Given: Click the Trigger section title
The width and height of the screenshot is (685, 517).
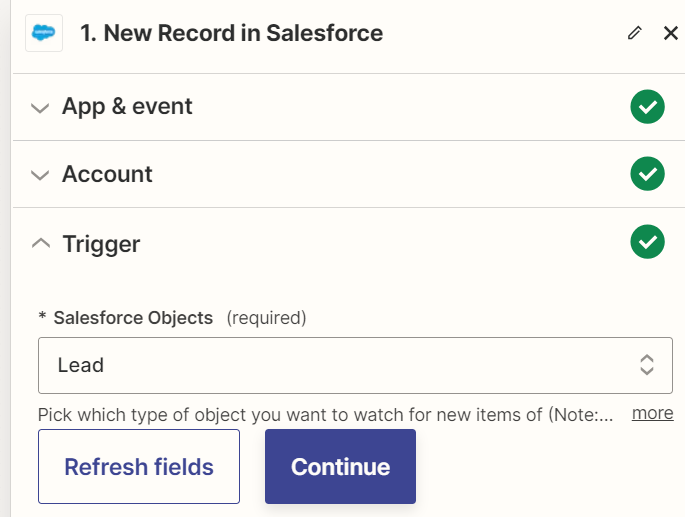Looking at the screenshot, I should click(x=101, y=244).
